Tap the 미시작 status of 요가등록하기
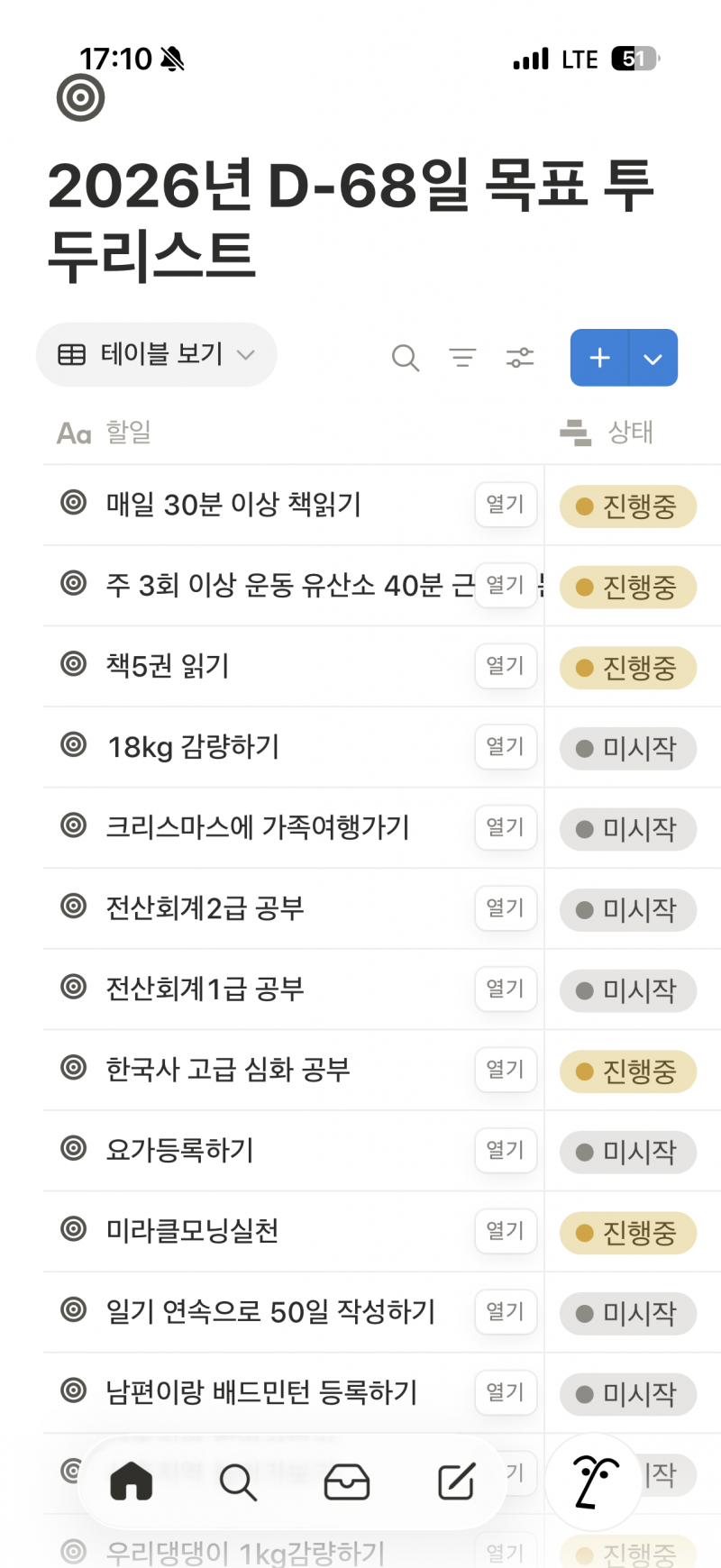This screenshot has height=1568, width=721. coord(628,1152)
